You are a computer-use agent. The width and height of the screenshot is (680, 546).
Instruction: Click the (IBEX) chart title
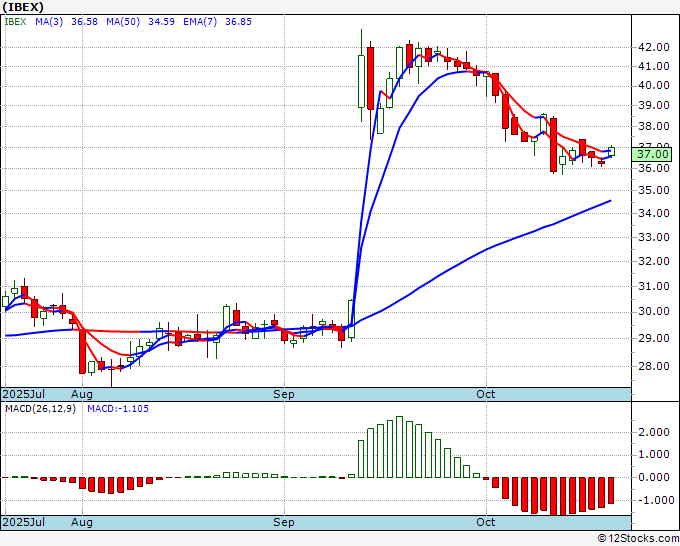[24, 6]
